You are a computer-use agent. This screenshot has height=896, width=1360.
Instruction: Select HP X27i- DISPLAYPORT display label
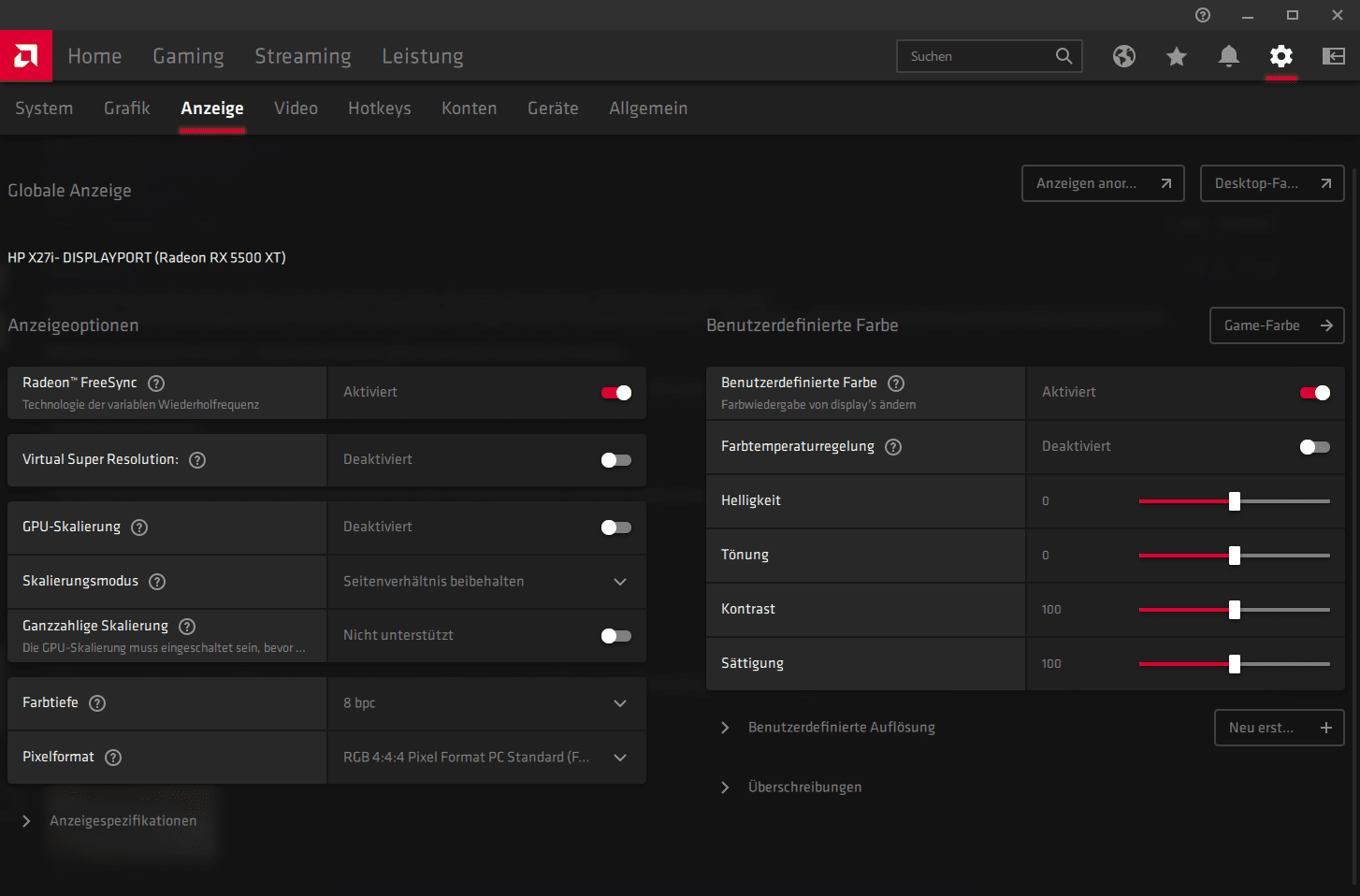point(147,257)
